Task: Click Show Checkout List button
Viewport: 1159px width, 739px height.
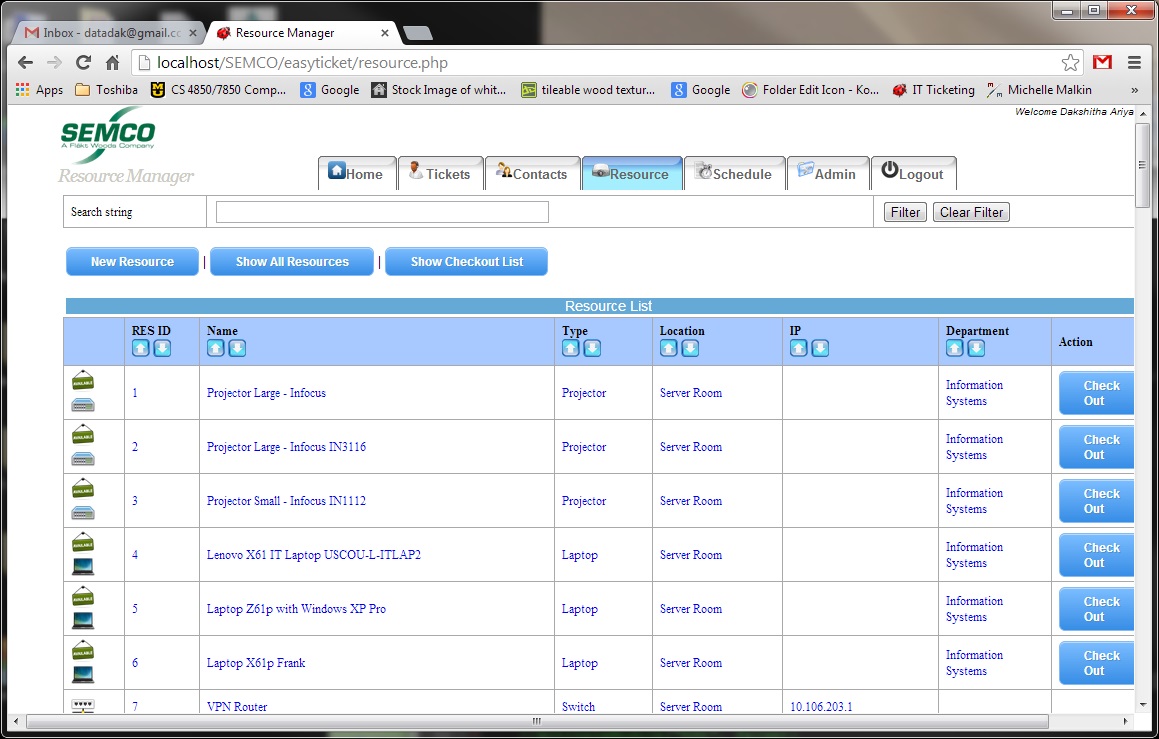Action: point(466,262)
